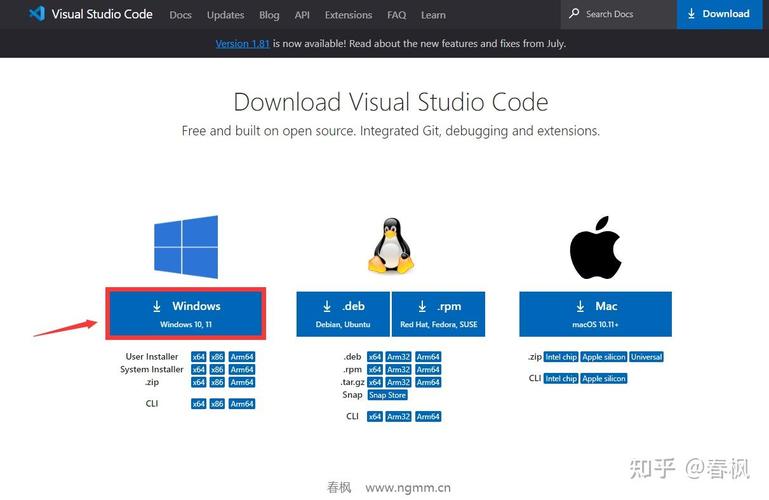The height and width of the screenshot is (500, 769).
Task: Open the Snap Store link
Action: (x=387, y=395)
